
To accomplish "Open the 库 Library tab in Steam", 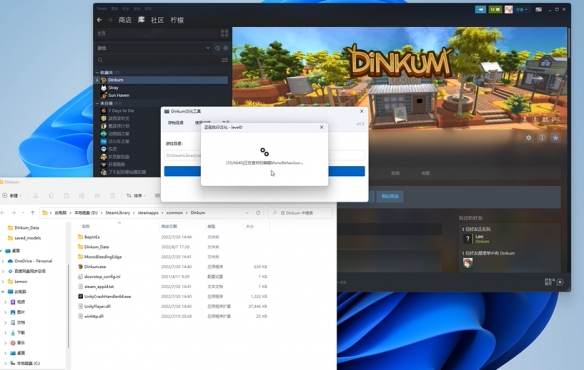I will tap(141, 20).
